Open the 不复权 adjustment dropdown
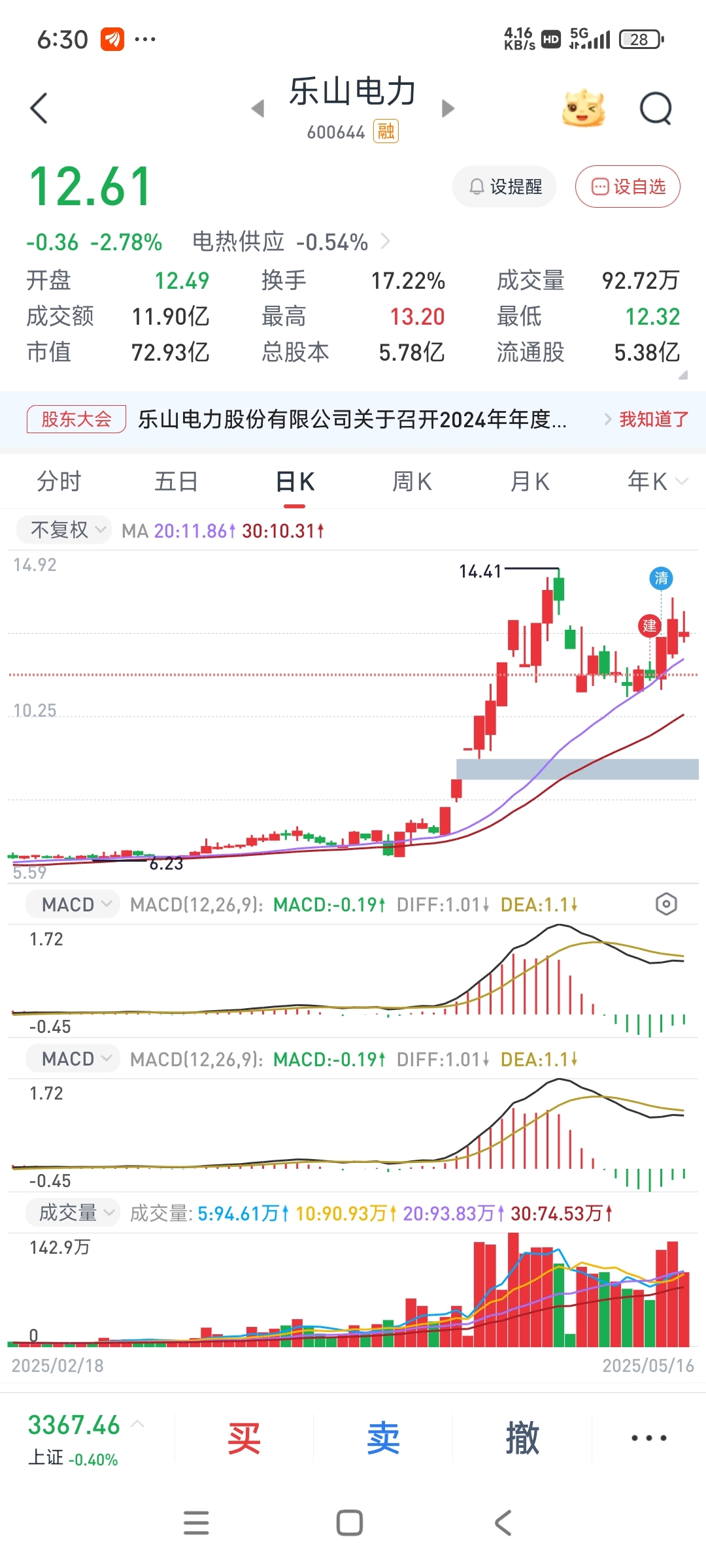Viewport: 706px width, 1568px height. click(x=64, y=530)
